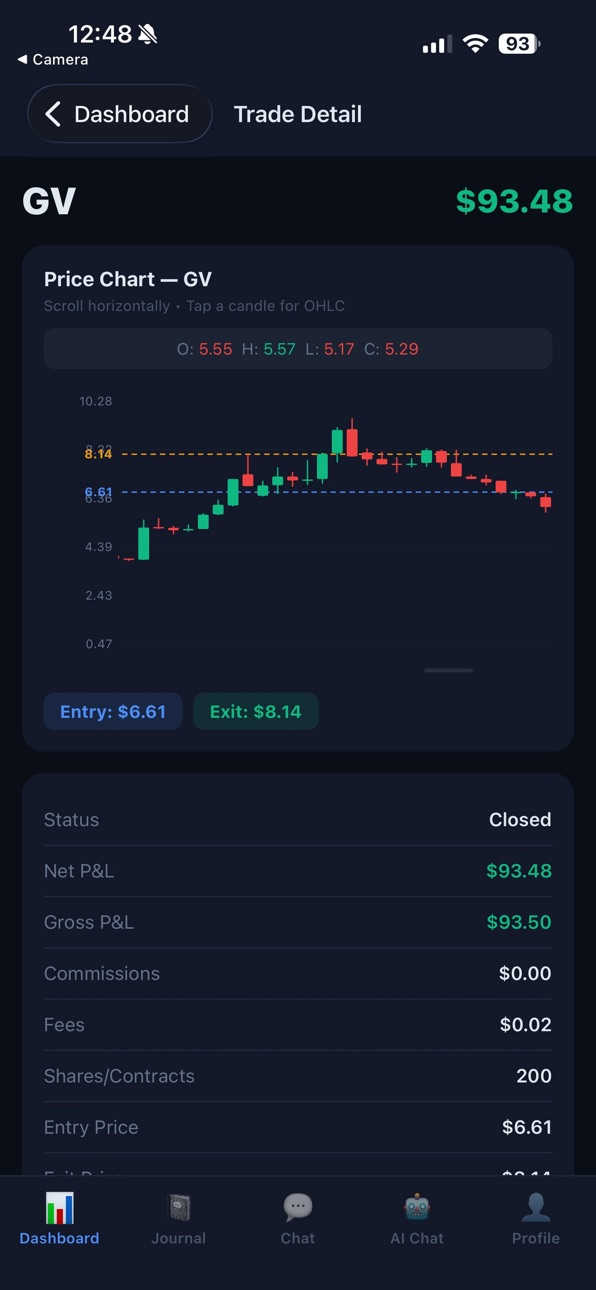Return to Camera via back link

click(x=53, y=60)
